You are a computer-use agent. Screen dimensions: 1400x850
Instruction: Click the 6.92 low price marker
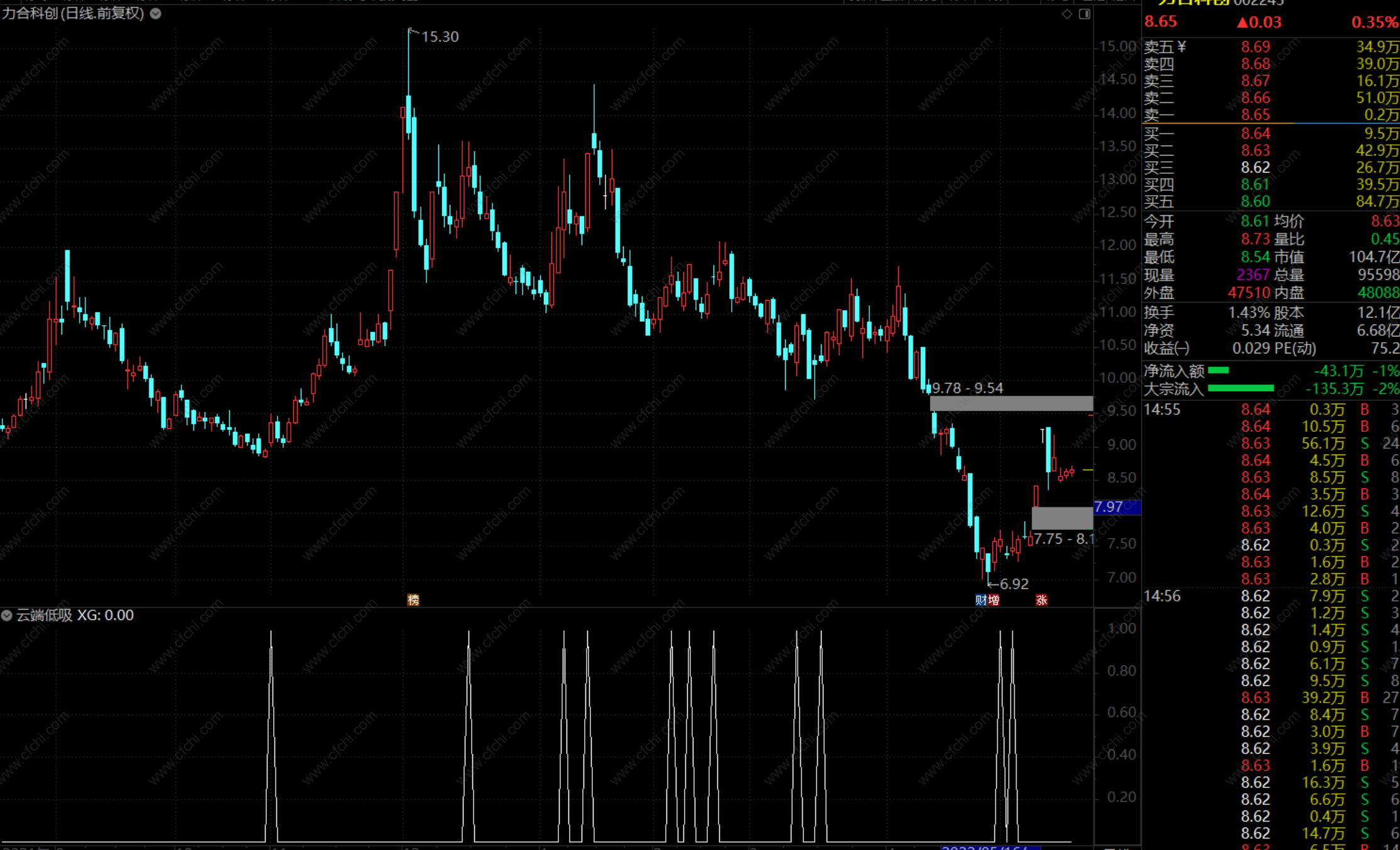pyautogui.click(x=1013, y=584)
